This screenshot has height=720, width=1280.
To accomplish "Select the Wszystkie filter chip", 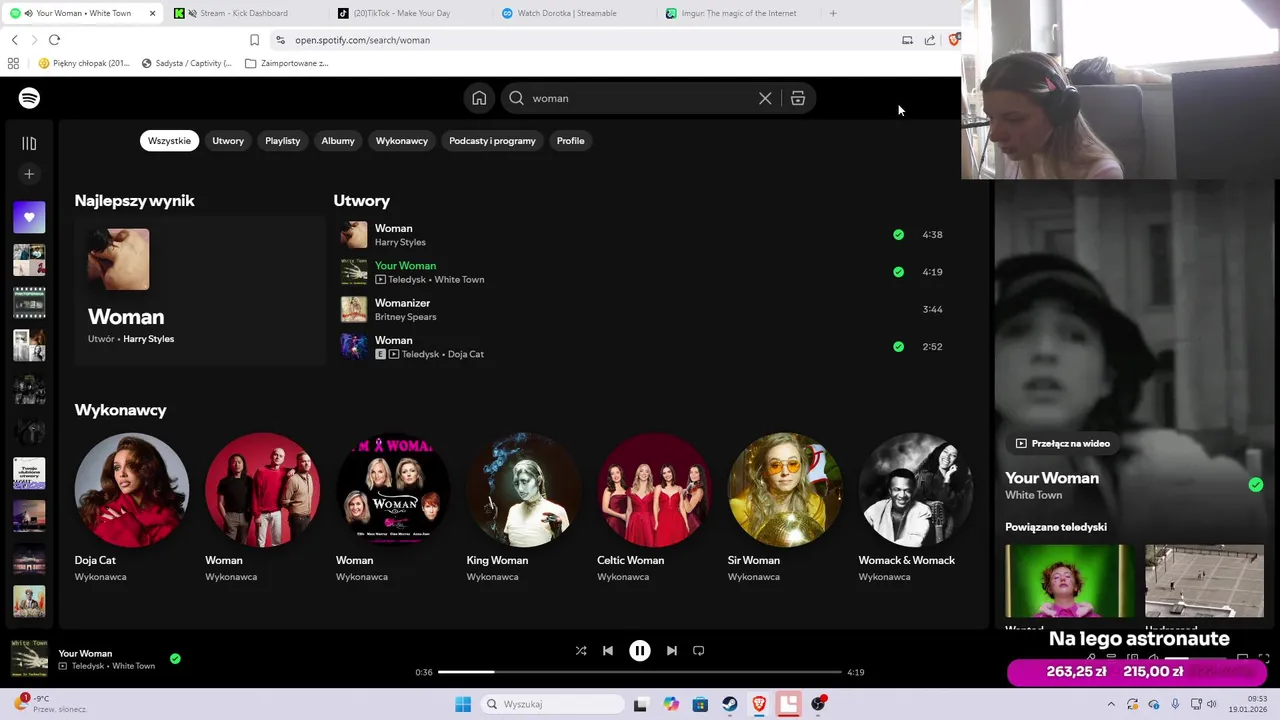I will pyautogui.click(x=169, y=141).
